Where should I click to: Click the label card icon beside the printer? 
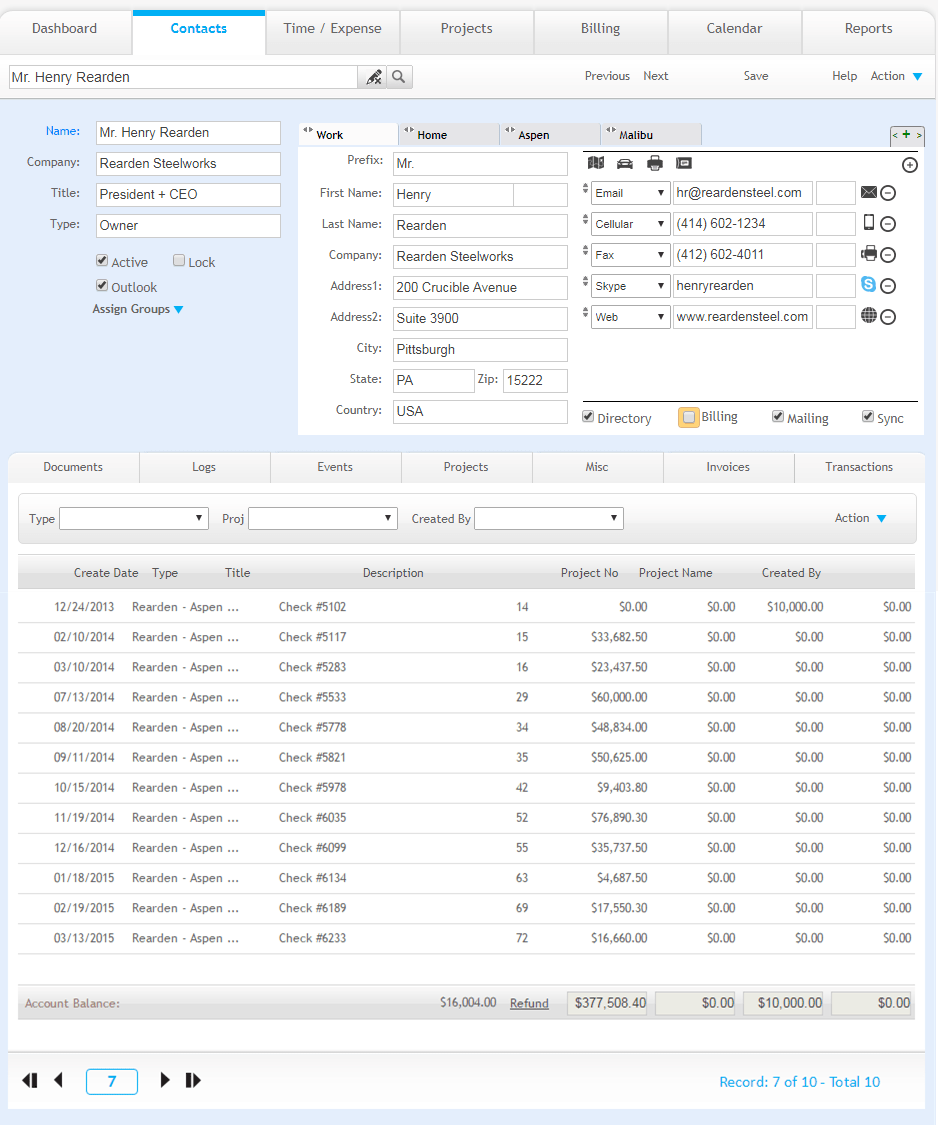point(684,164)
